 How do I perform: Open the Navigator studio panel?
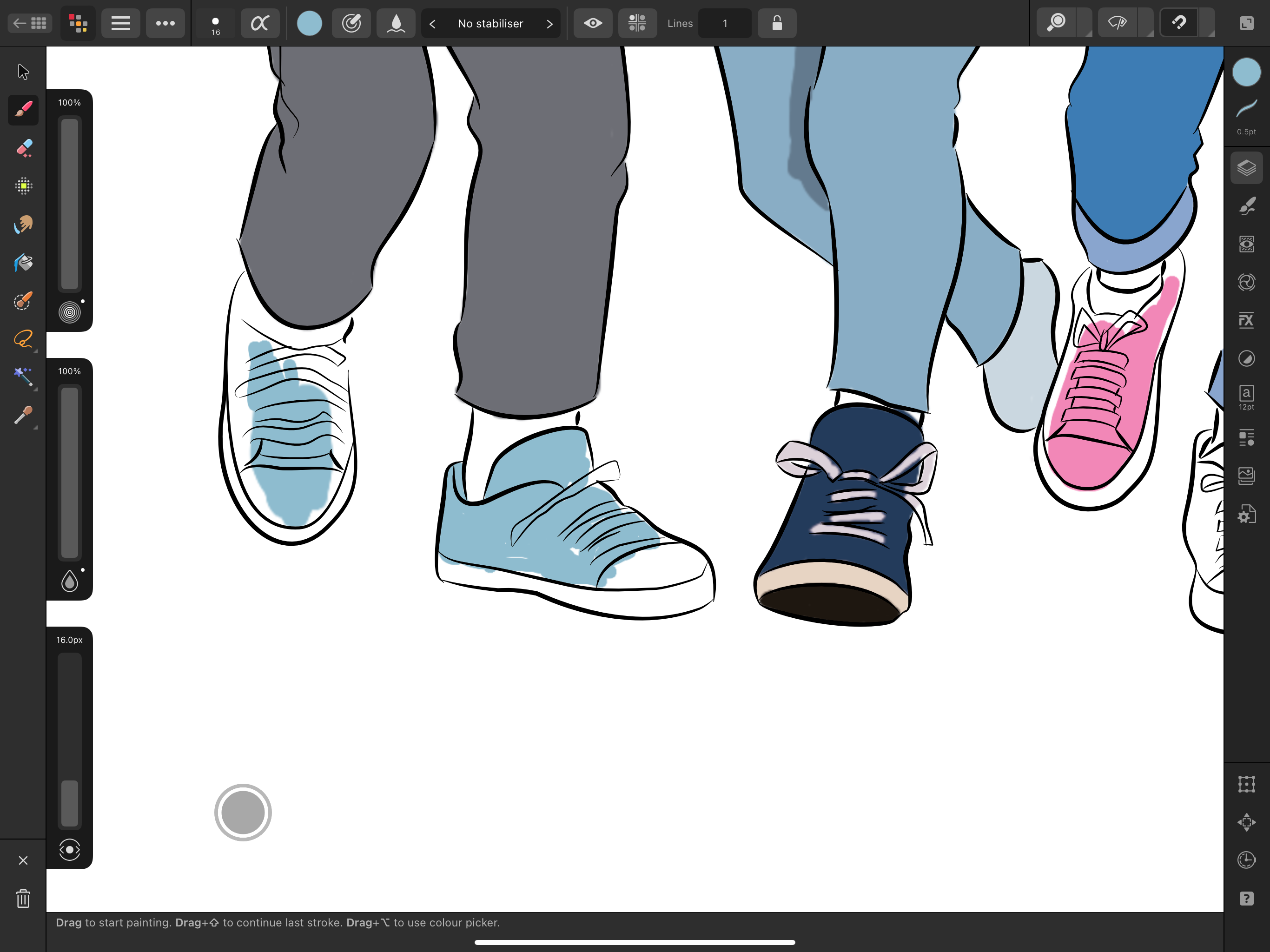(1246, 822)
